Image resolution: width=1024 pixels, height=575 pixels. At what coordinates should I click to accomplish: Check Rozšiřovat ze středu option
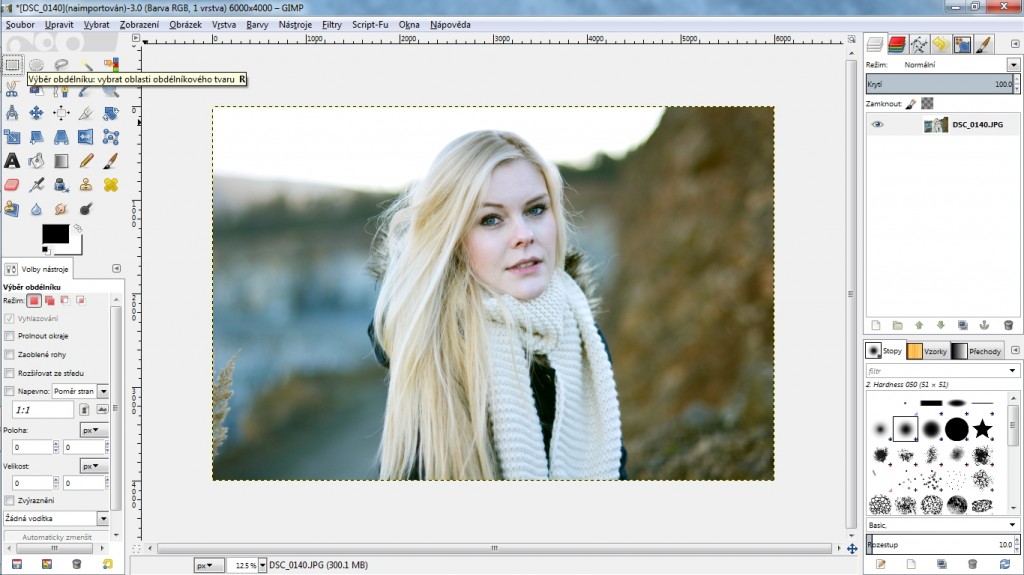pyautogui.click(x=9, y=373)
